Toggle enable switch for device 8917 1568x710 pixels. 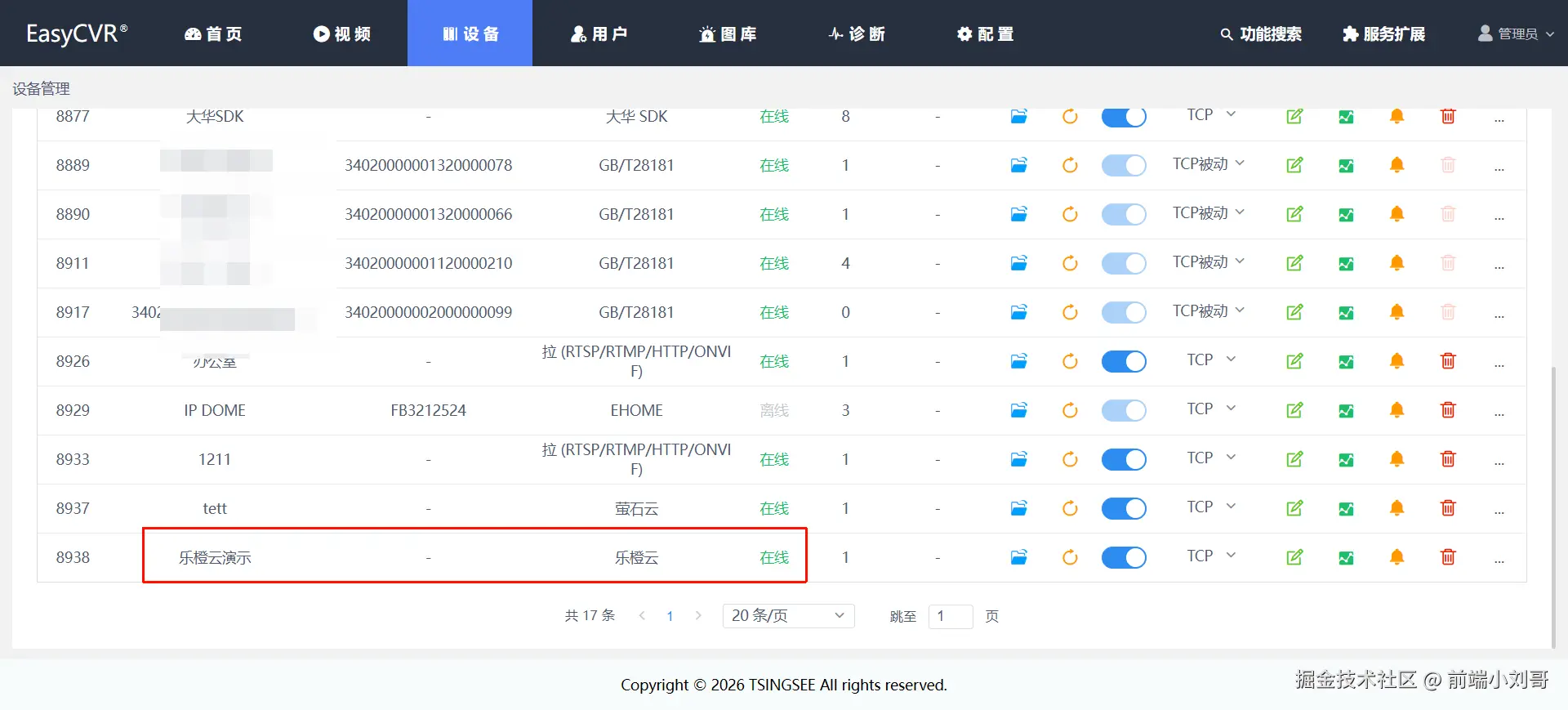pyautogui.click(x=1124, y=312)
